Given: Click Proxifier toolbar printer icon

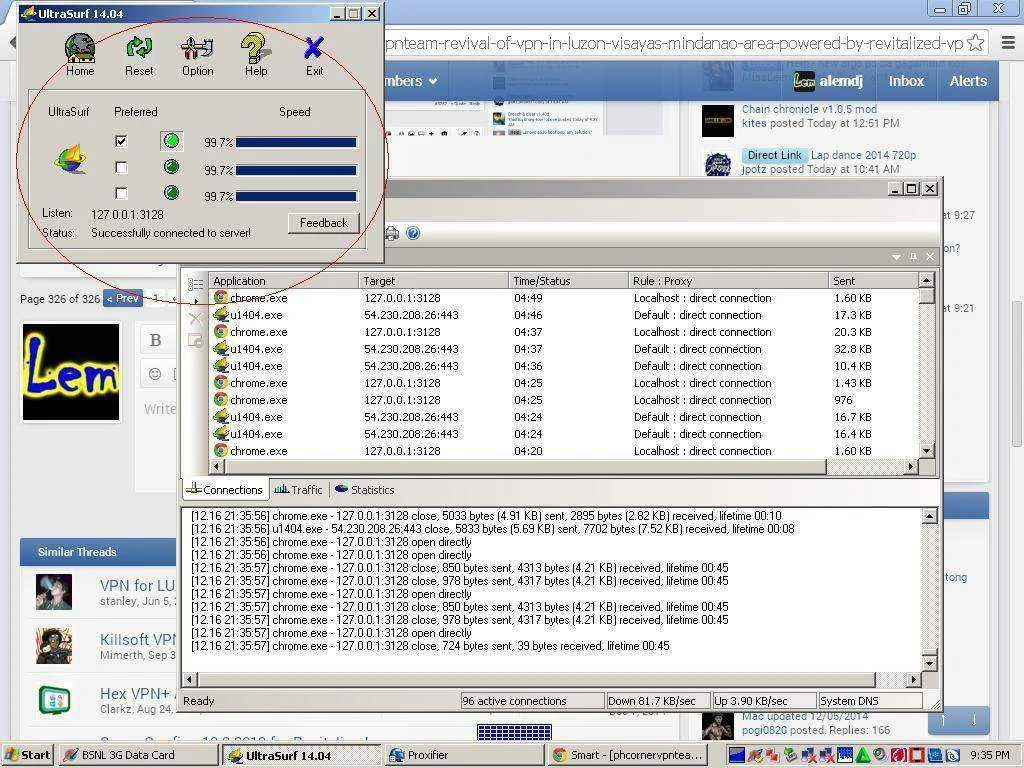Looking at the screenshot, I should (x=392, y=233).
